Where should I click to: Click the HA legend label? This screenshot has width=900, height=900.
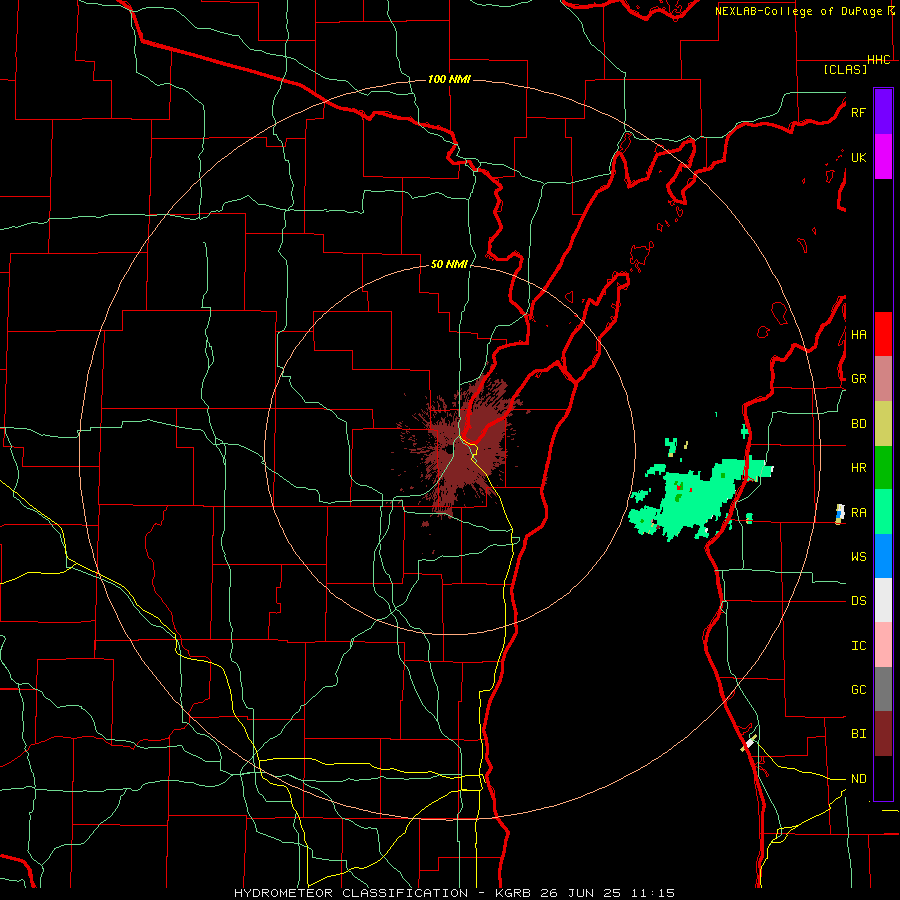[858, 335]
